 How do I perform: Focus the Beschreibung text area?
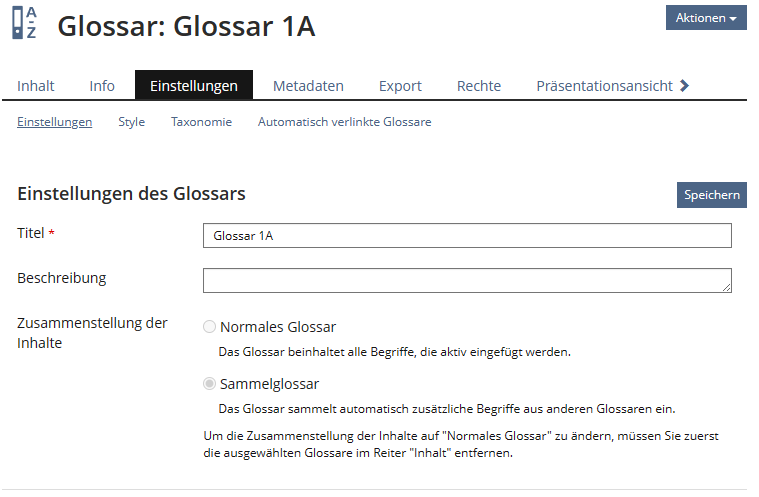click(x=467, y=280)
